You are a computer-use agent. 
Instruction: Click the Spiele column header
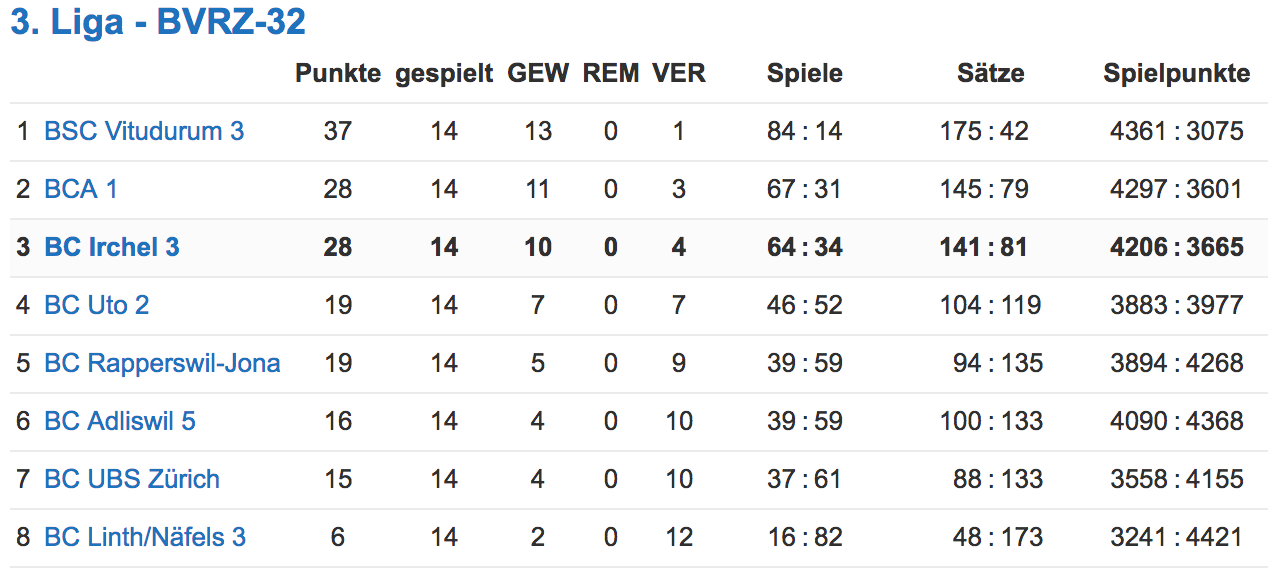point(805,74)
